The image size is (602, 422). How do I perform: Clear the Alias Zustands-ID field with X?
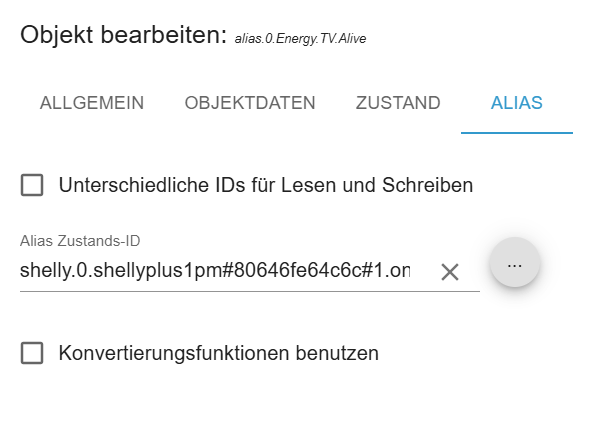450,272
